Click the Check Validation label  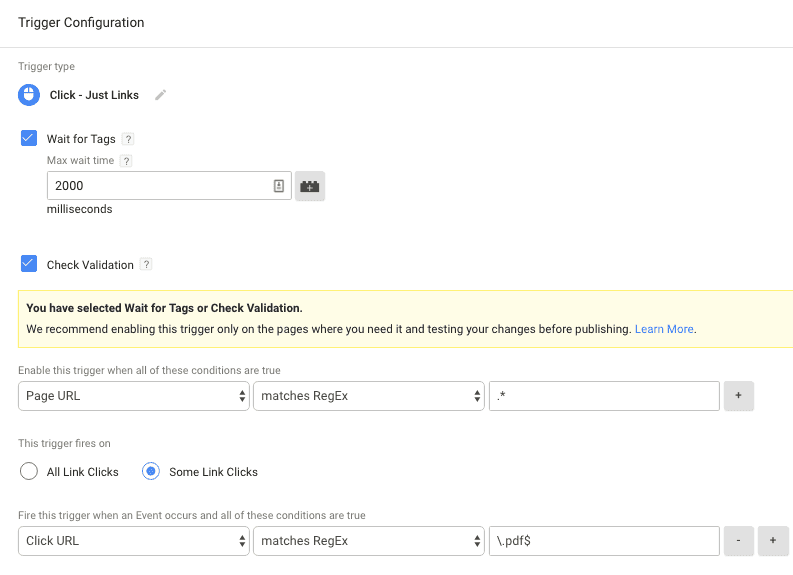[x=90, y=265]
